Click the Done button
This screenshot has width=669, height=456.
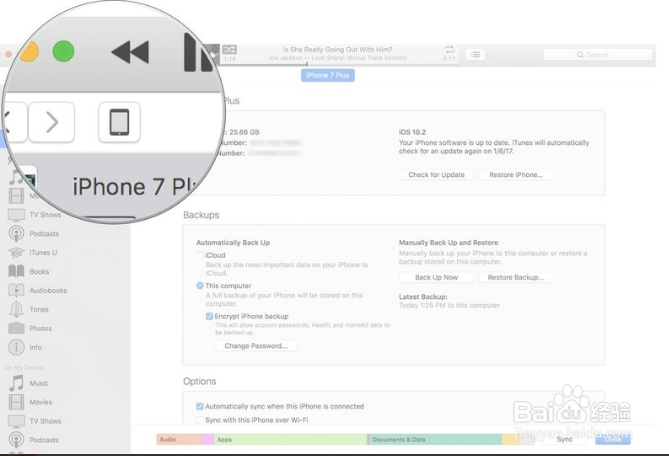613,439
